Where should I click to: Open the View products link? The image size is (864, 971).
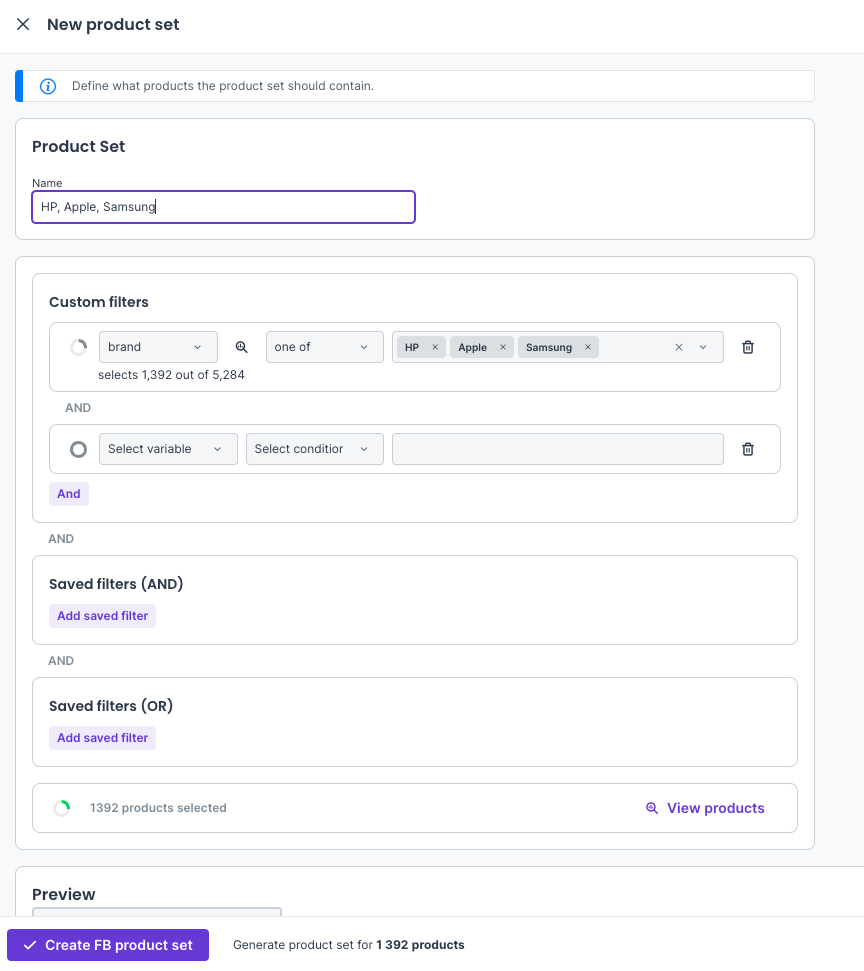pyautogui.click(x=705, y=808)
